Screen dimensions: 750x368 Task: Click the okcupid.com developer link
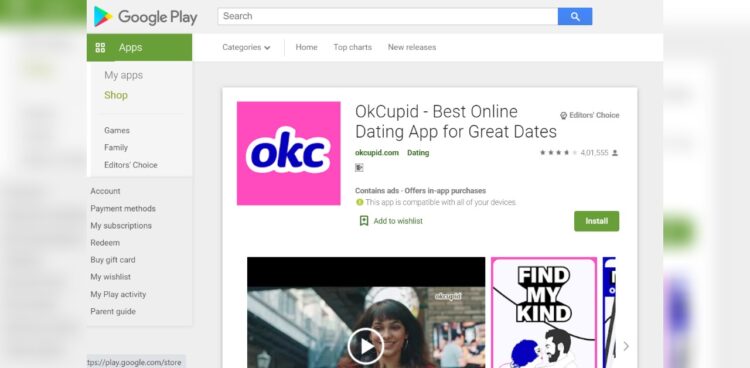377,153
